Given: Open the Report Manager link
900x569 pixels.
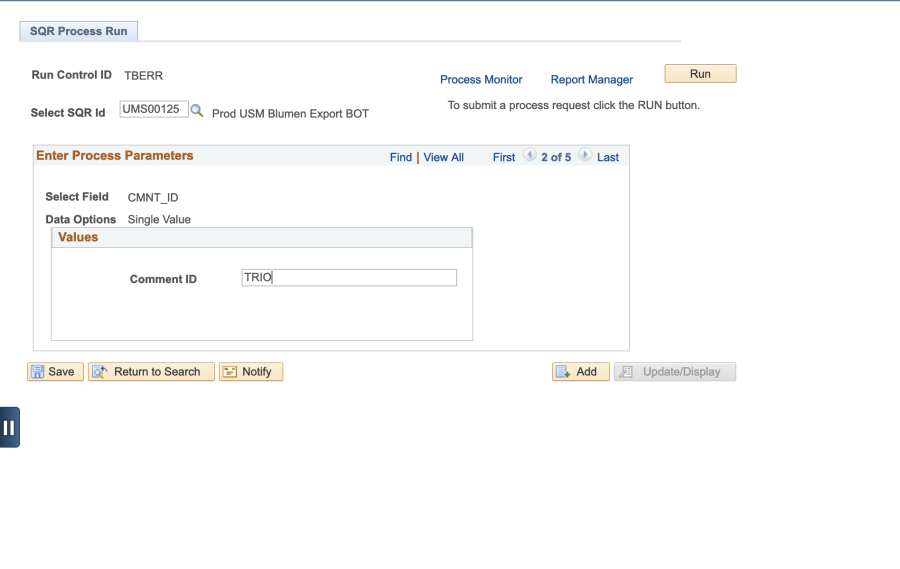Looking at the screenshot, I should point(592,80).
